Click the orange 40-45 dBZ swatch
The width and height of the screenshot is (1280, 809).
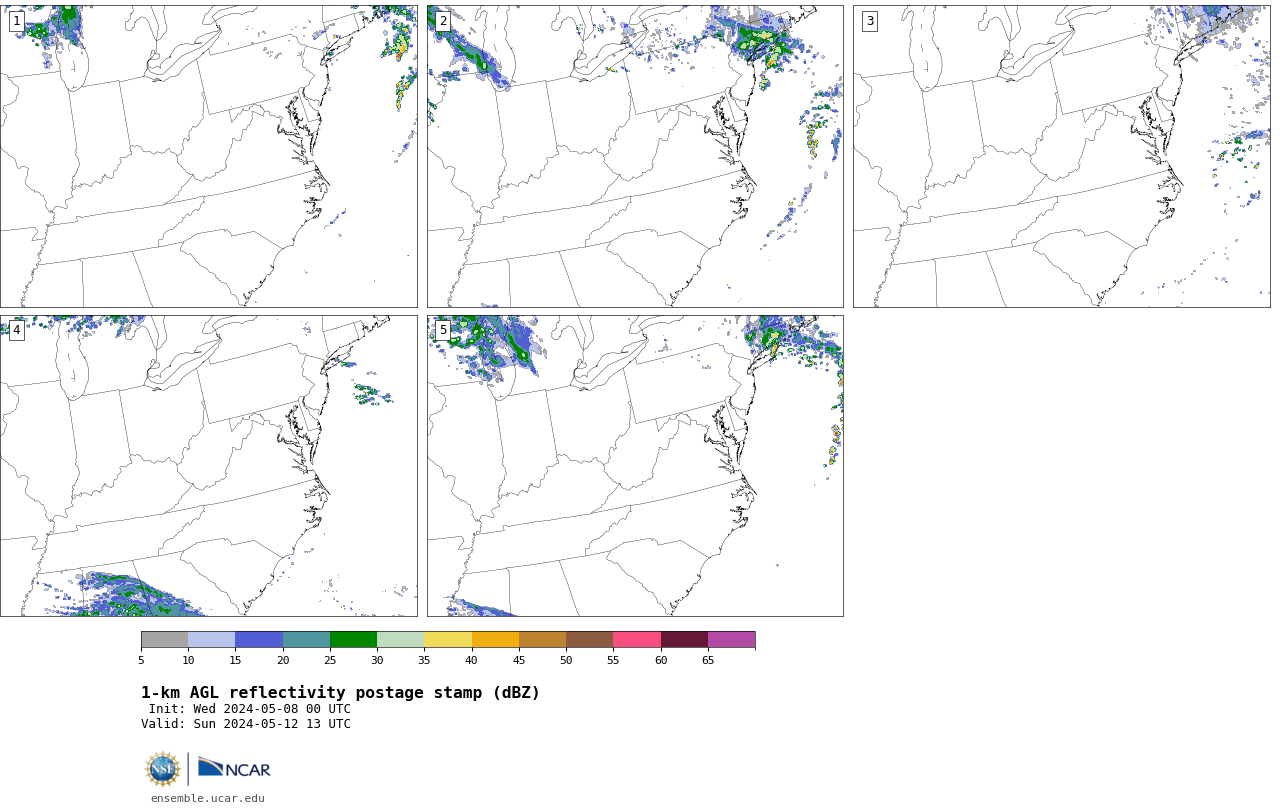click(495, 640)
